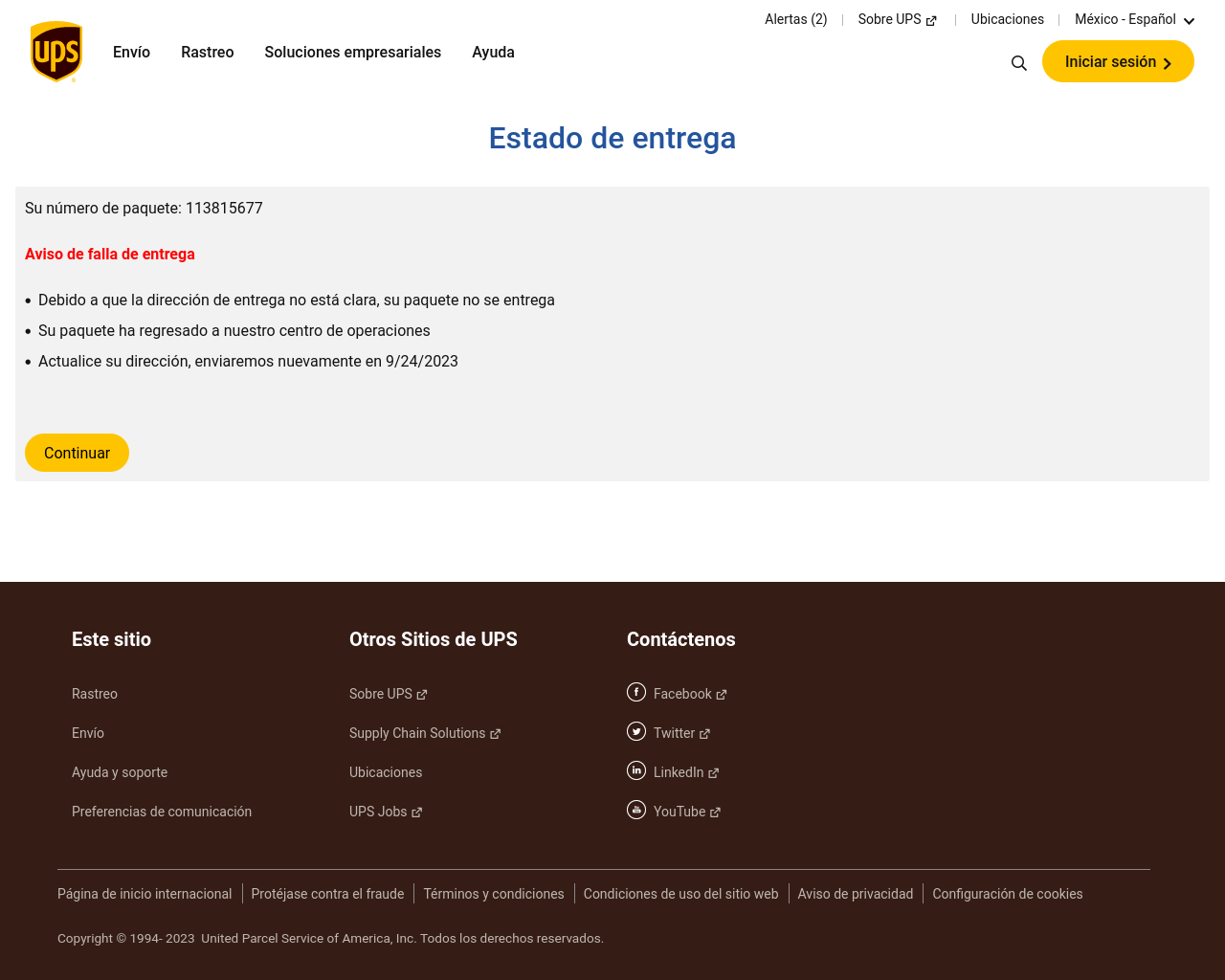The height and width of the screenshot is (980, 1225).
Task: Click the LinkedIn circle icon in footer
Action: [636, 770]
